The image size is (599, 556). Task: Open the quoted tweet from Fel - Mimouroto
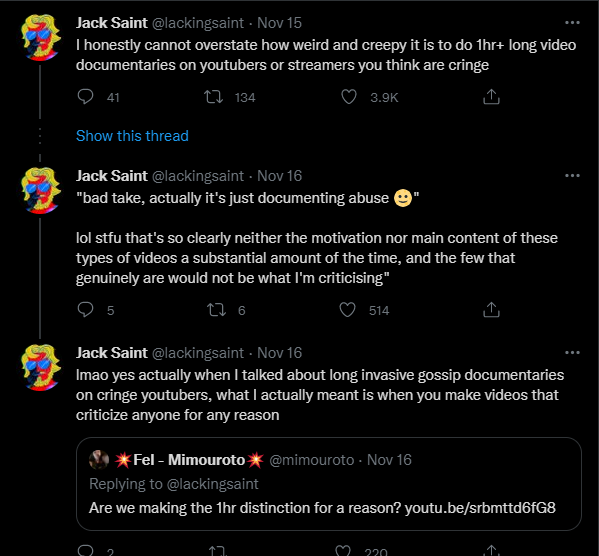click(329, 484)
